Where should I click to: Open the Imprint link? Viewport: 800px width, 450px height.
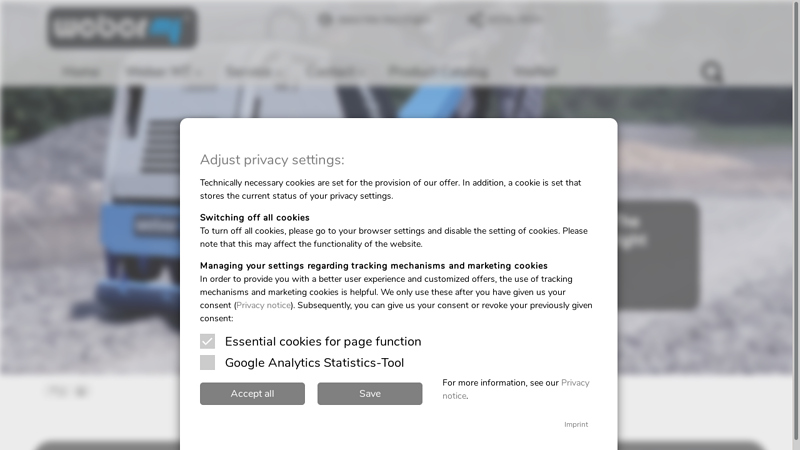point(576,424)
